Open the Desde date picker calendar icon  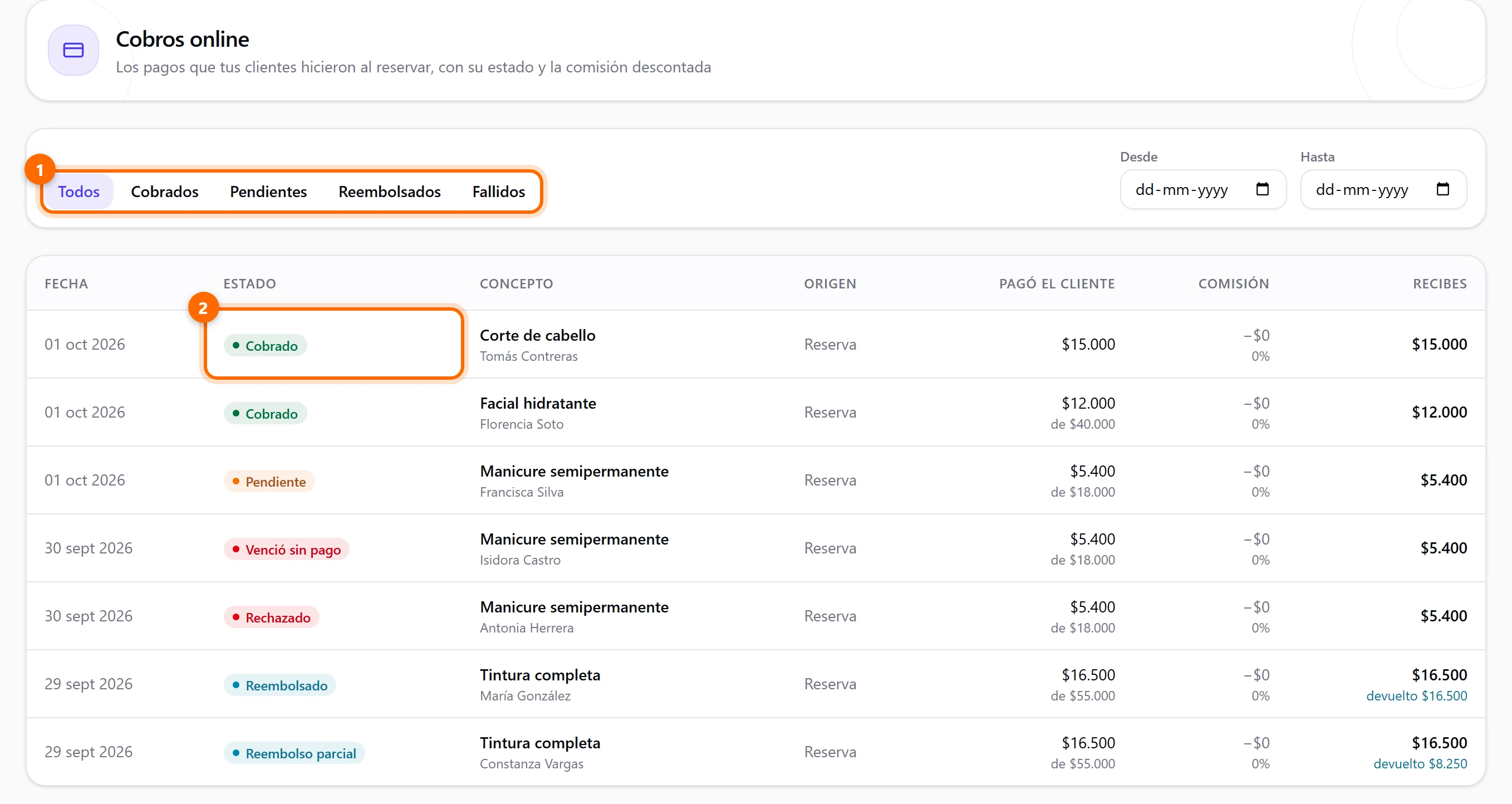point(1262,189)
